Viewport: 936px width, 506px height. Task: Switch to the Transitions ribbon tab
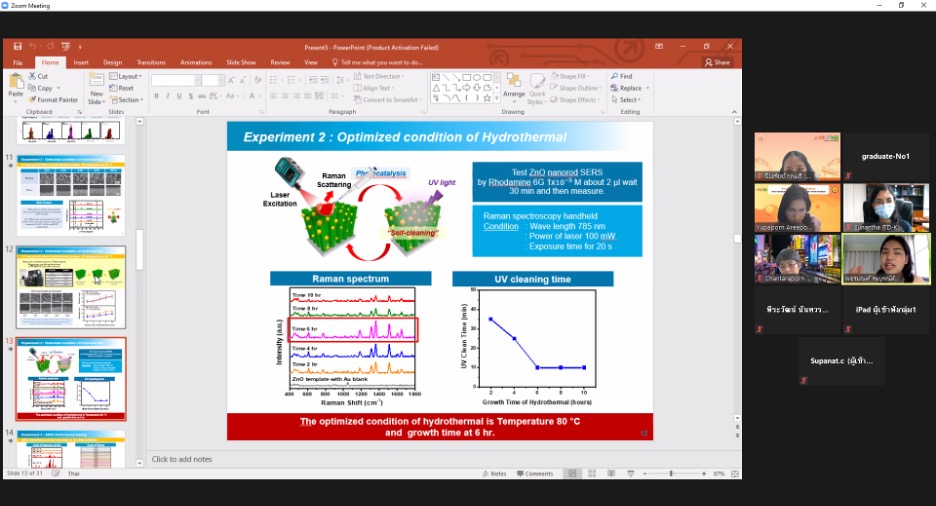point(151,62)
